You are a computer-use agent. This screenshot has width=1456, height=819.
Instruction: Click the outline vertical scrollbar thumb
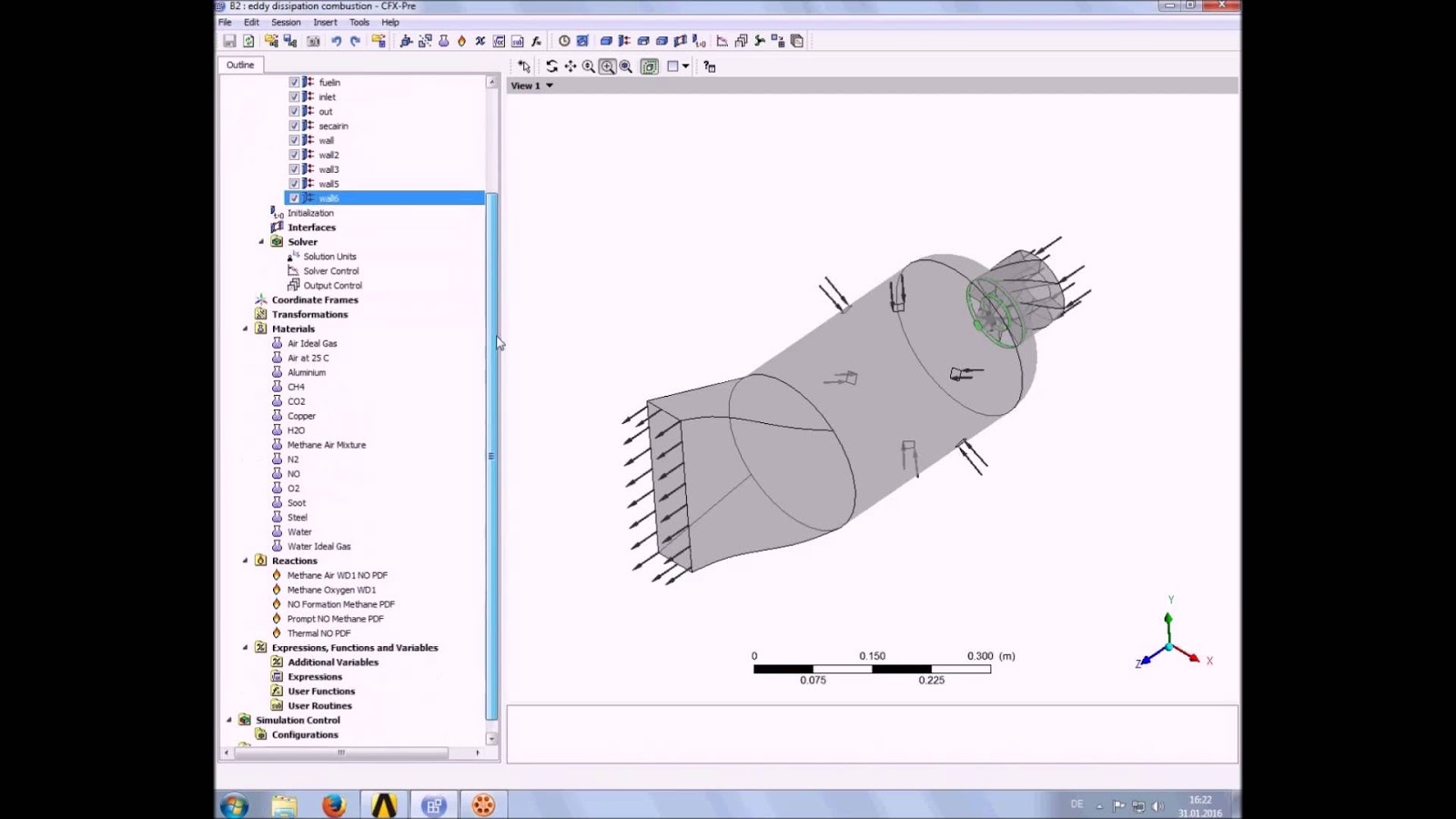tap(491, 455)
